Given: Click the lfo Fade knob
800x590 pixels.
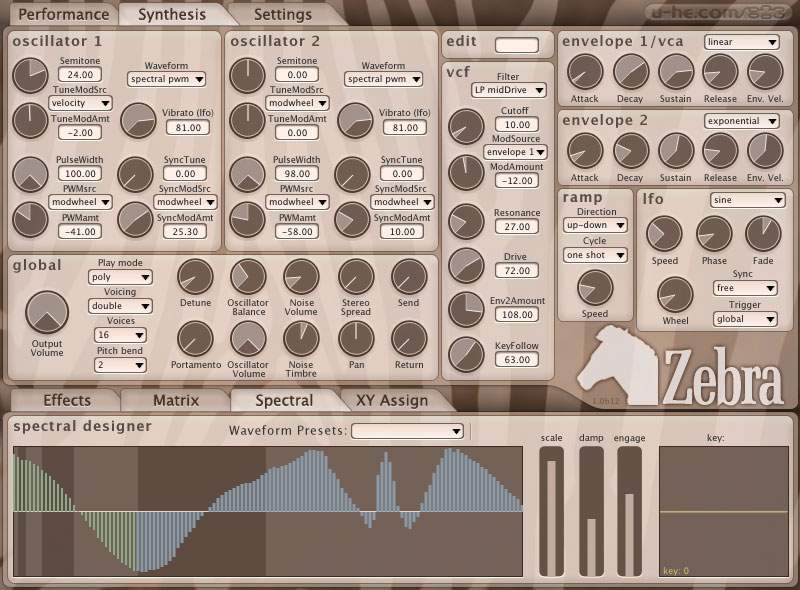Looking at the screenshot, I should [x=763, y=234].
